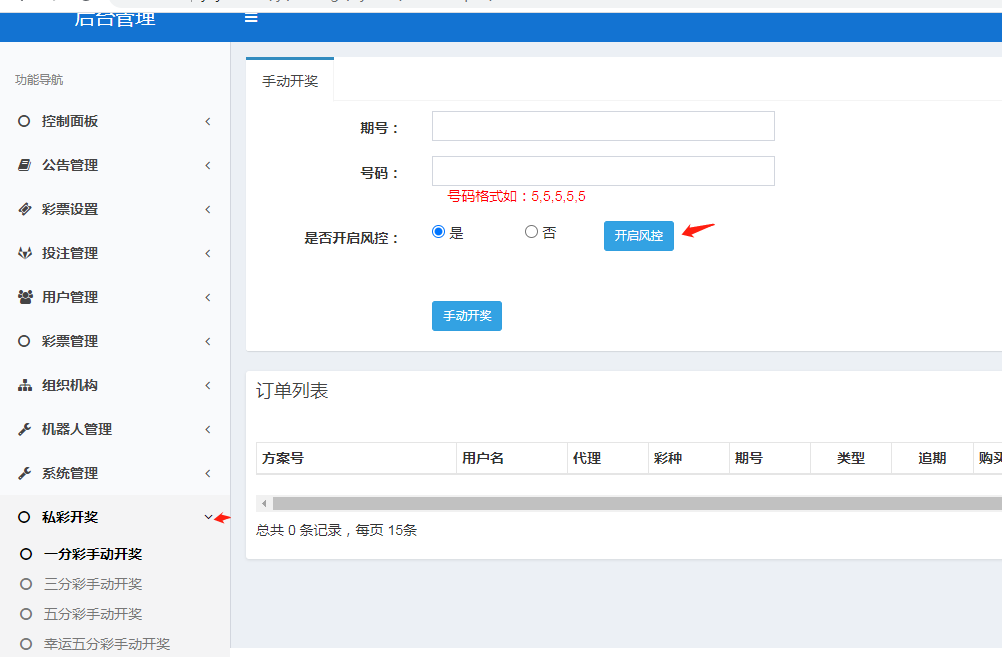This screenshot has width=1002, height=657.
Task: Open the hamburger menu in the top bar
Action: tap(250, 17)
